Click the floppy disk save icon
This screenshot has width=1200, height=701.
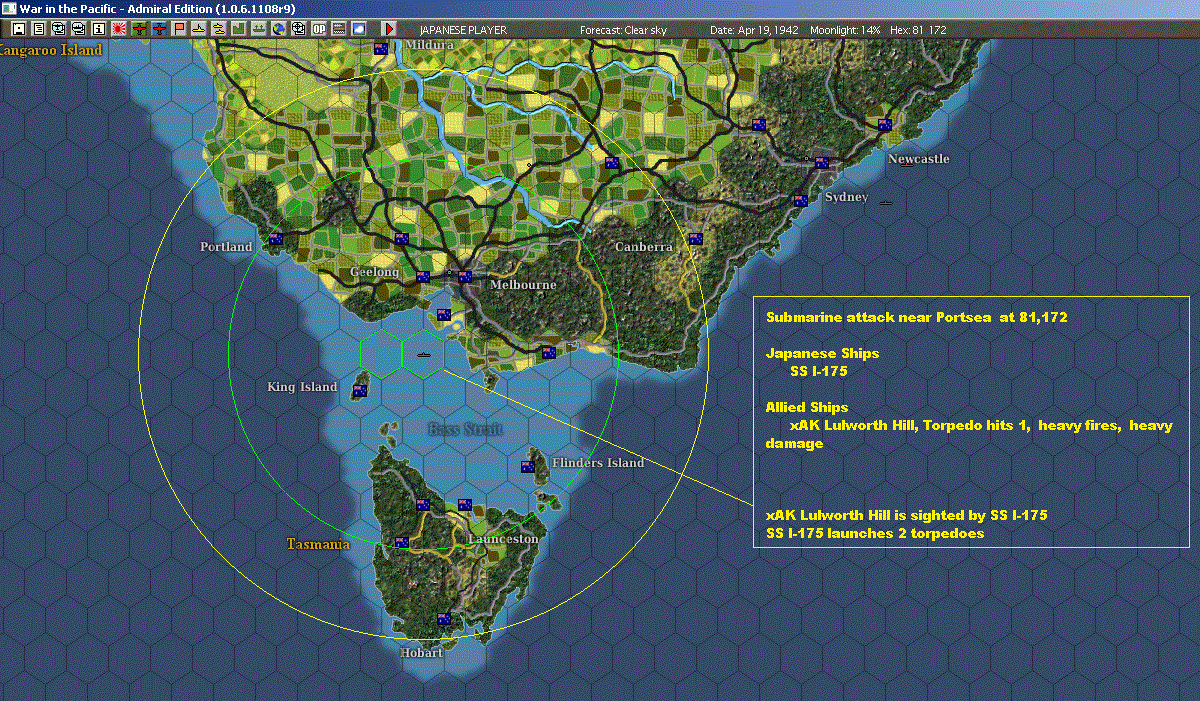point(18,29)
